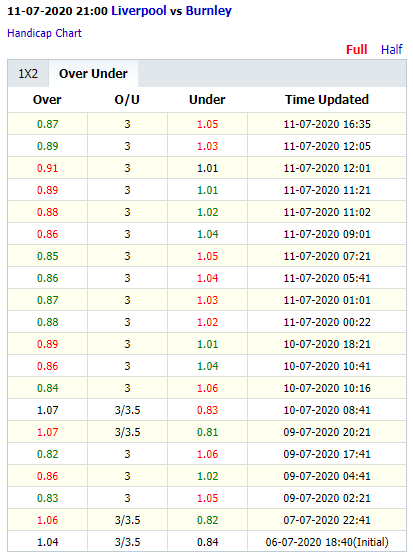Click O/U 3/3.5 in 10-07-2020 08:41 row
Image resolution: width=413 pixels, height=555 pixels.
[127, 410]
